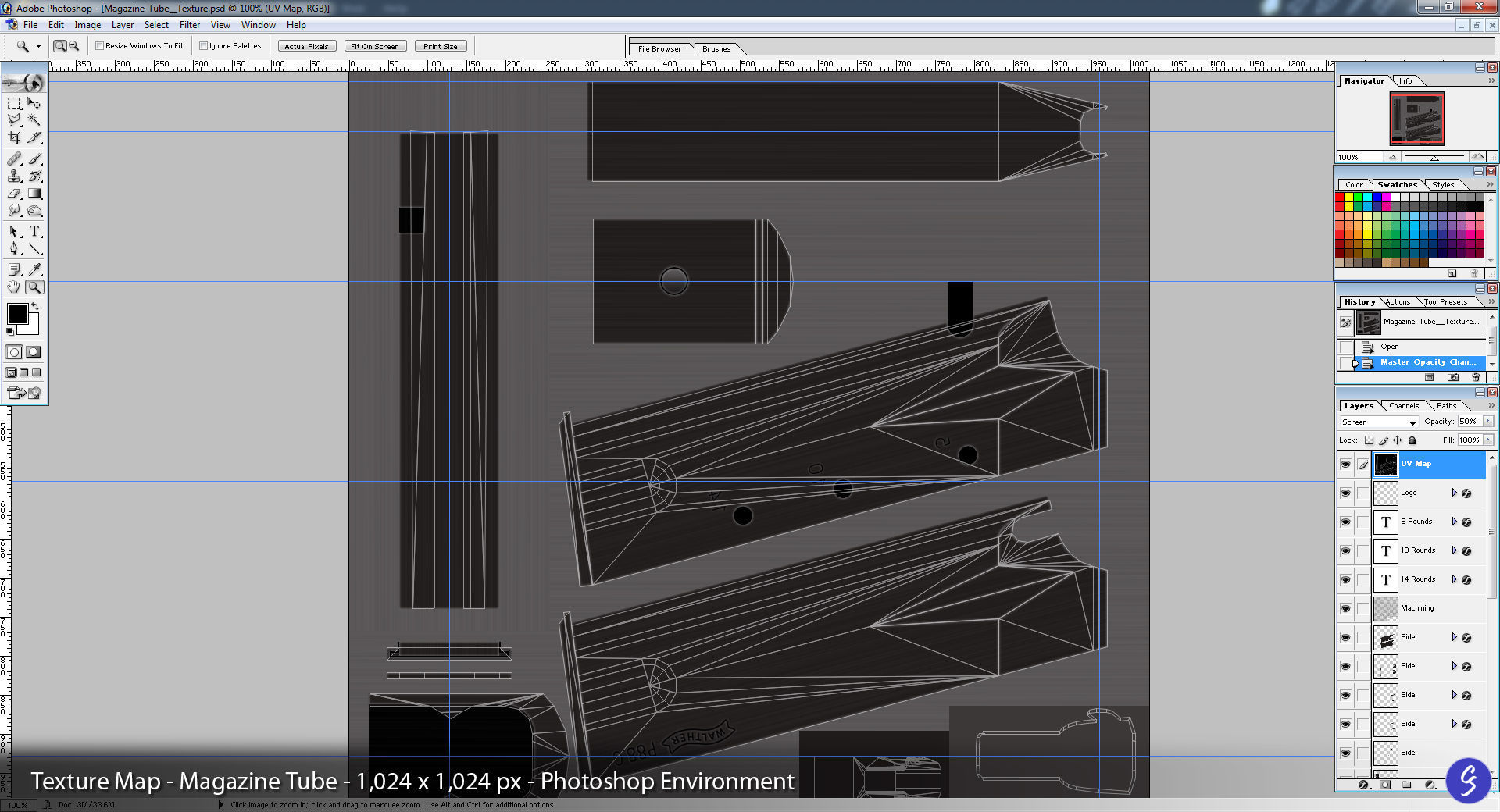Open the Opacity slider arrow
Viewport: 1500px width, 812px height.
1487,422
